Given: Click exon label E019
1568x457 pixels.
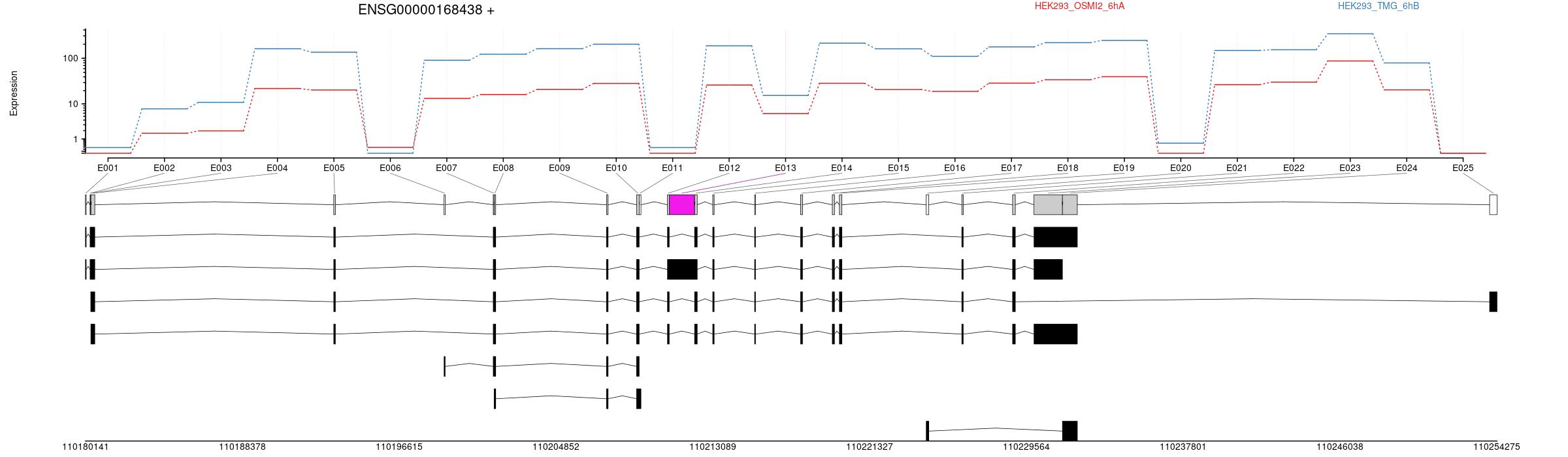Looking at the screenshot, I should pyautogui.click(x=1124, y=168).
